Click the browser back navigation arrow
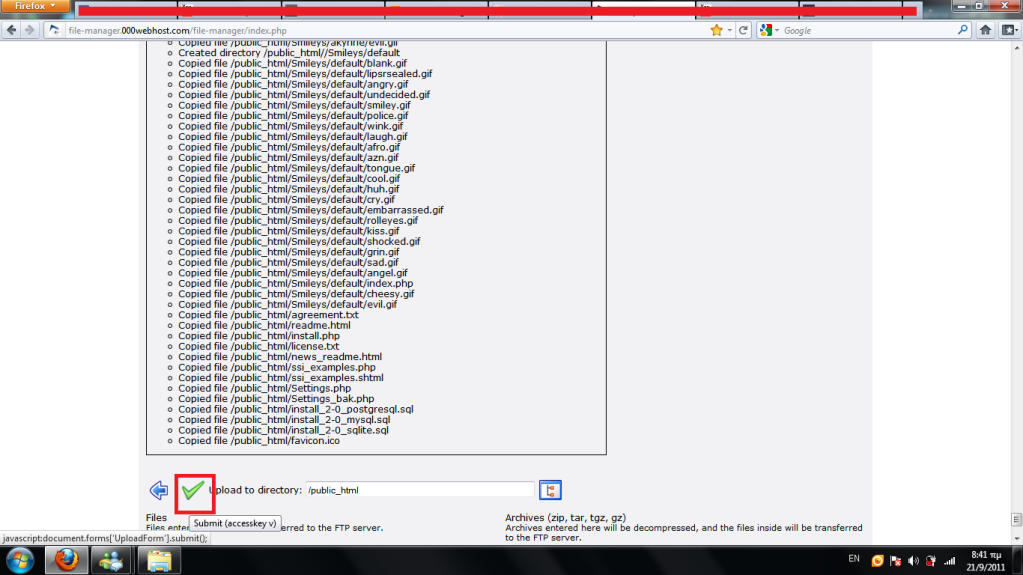1023x575 pixels. (x=11, y=30)
